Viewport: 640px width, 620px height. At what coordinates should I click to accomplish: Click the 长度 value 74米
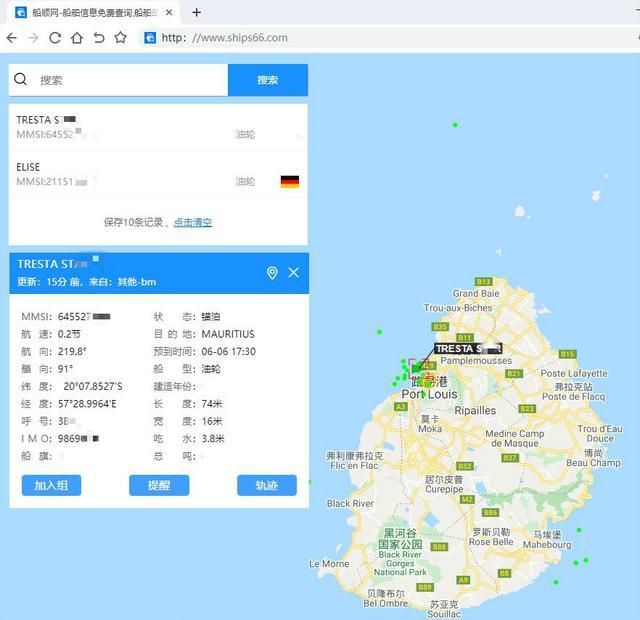pos(212,404)
